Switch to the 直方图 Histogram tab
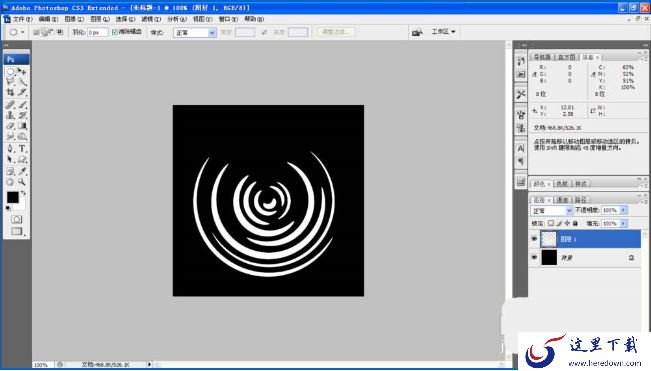 pos(567,57)
